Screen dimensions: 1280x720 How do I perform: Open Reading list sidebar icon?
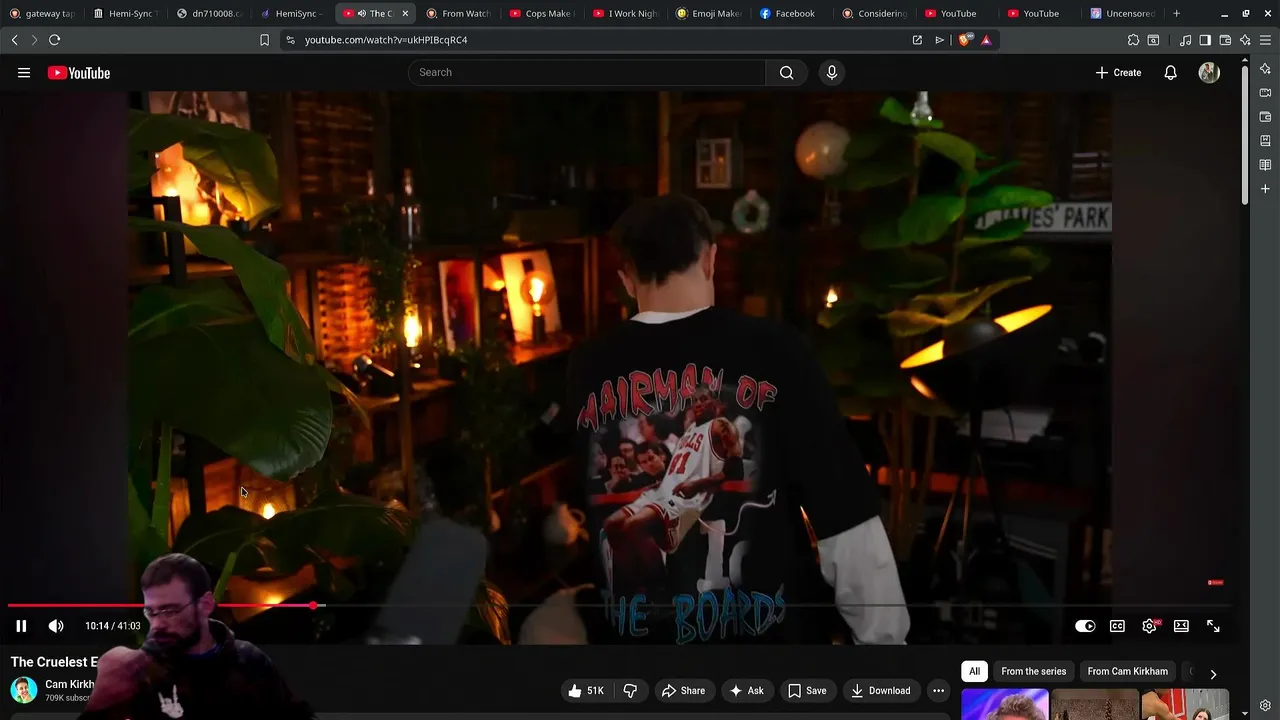[1265, 165]
